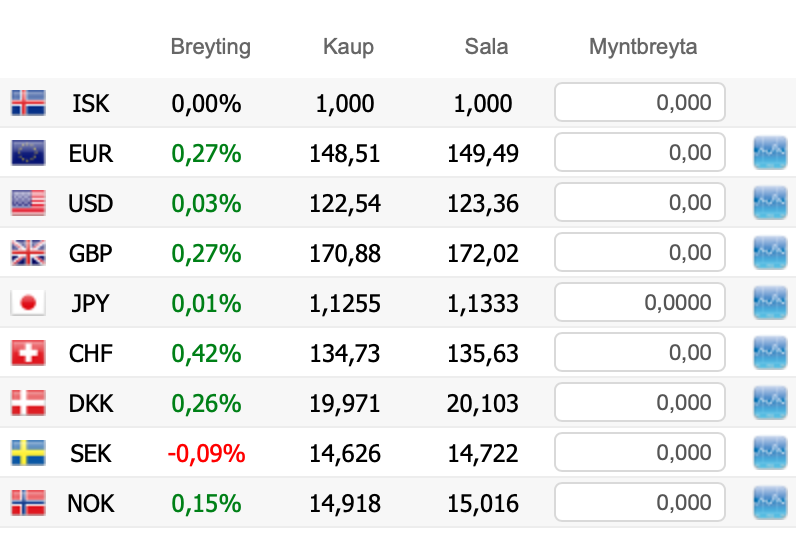The height and width of the screenshot is (536, 804).
Task: Click the SEK chart icon
Action: click(770, 453)
